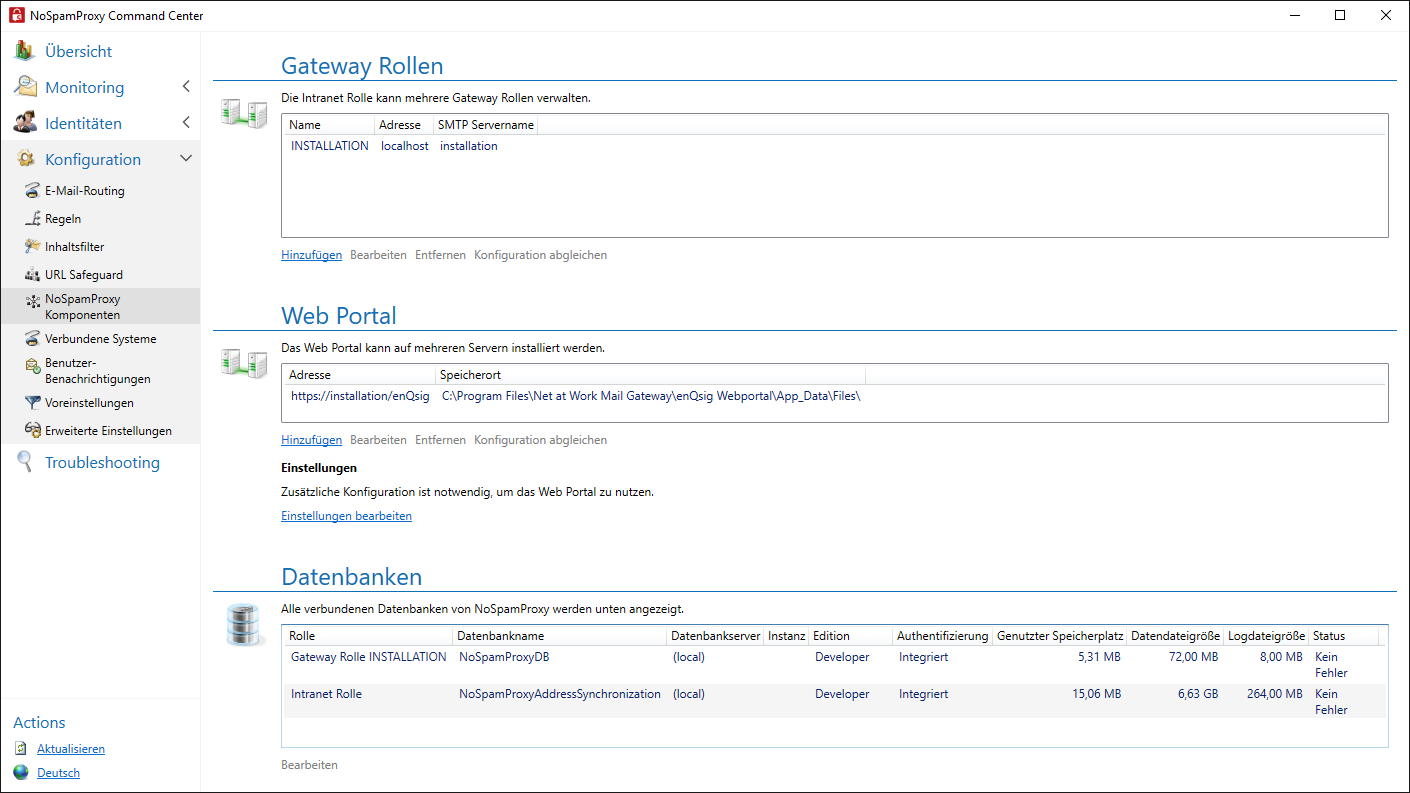The width and height of the screenshot is (1410, 793).
Task: Click the Monitoring sidebar icon
Action: [x=25, y=87]
